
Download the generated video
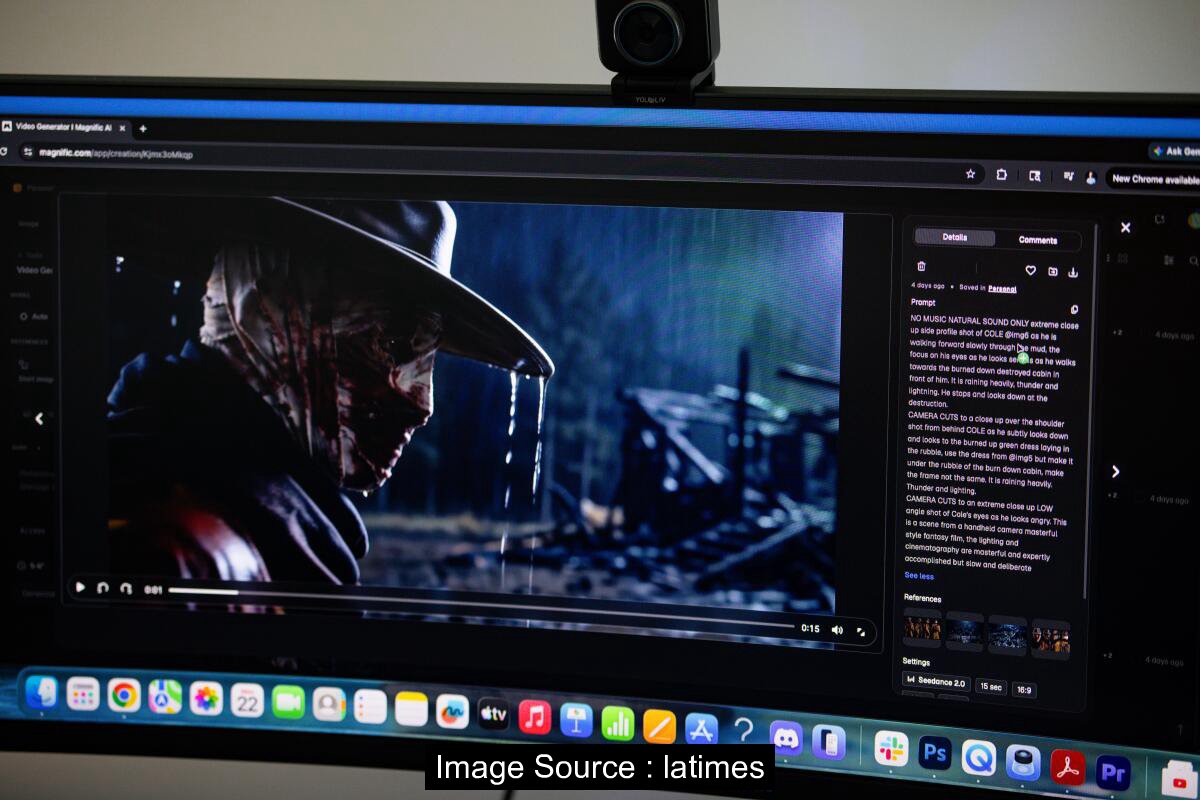coord(1073,272)
